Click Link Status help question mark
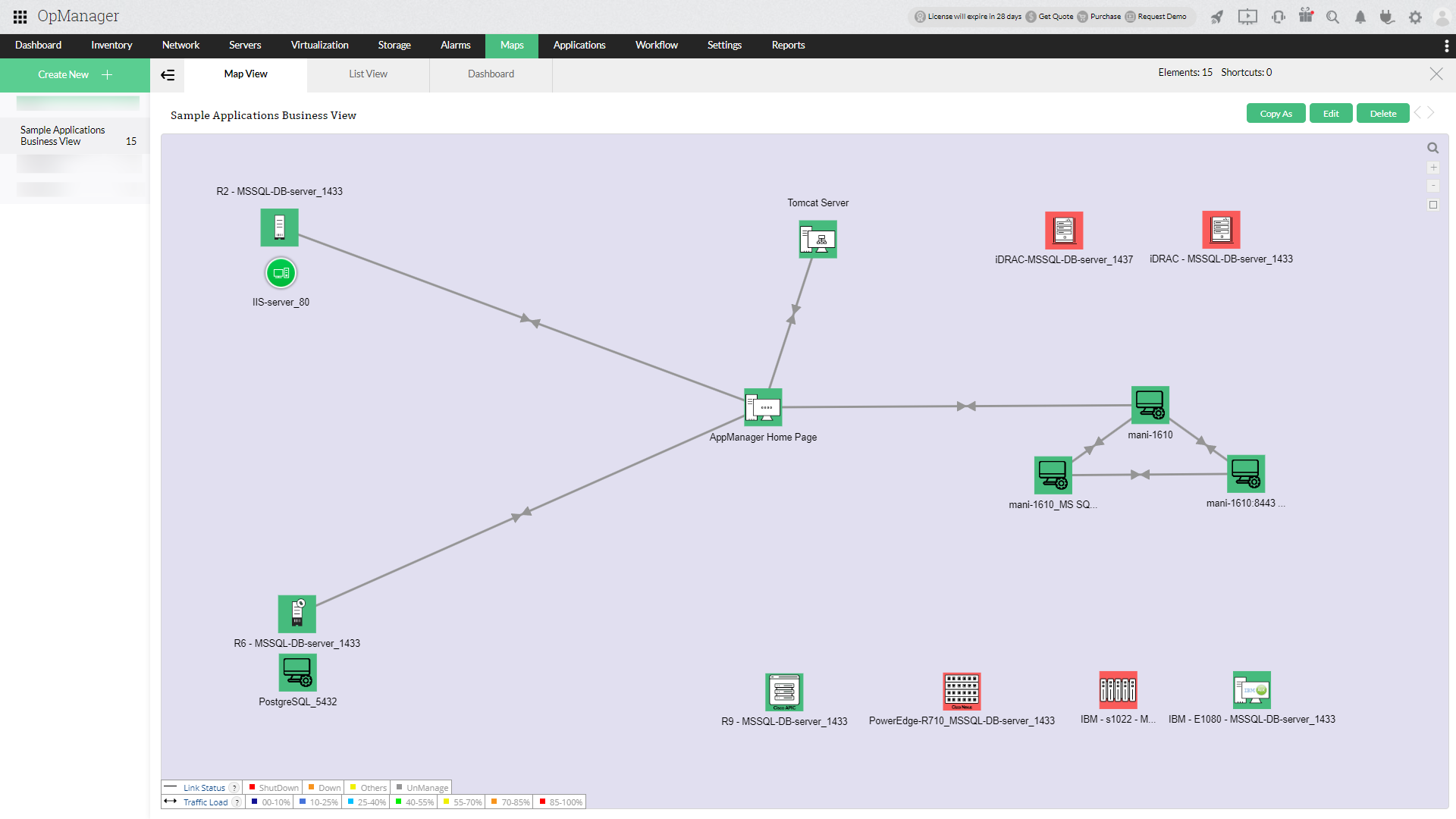The width and height of the screenshot is (1456, 819). (x=234, y=788)
